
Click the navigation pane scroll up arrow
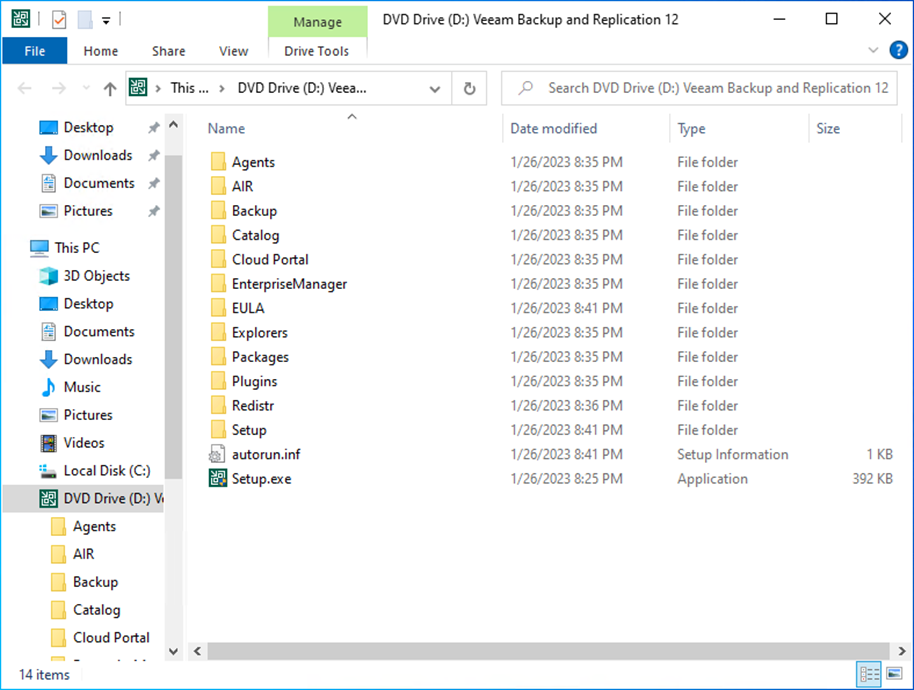pos(173,125)
